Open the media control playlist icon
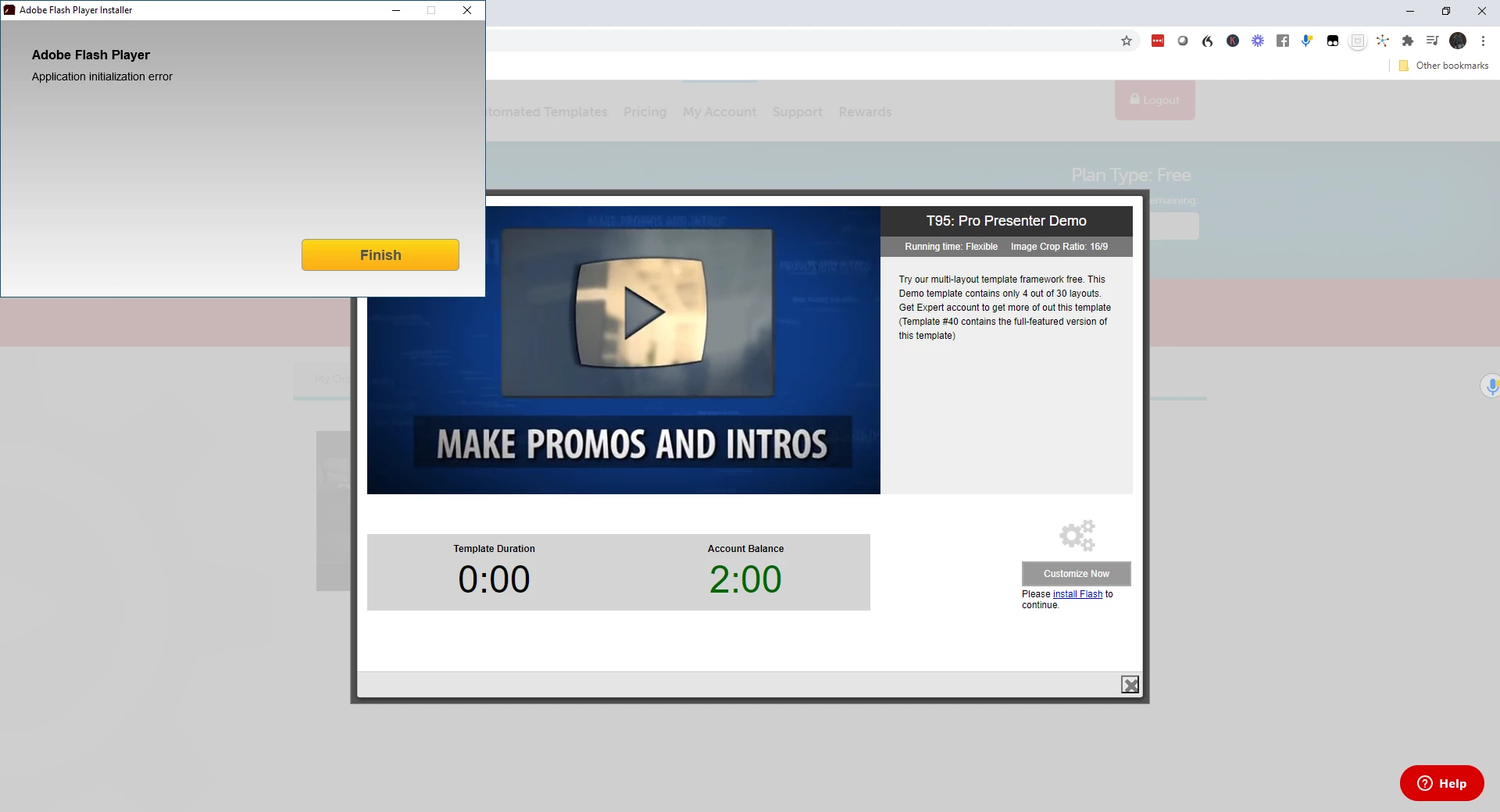This screenshot has height=812, width=1500. pos(1433,41)
